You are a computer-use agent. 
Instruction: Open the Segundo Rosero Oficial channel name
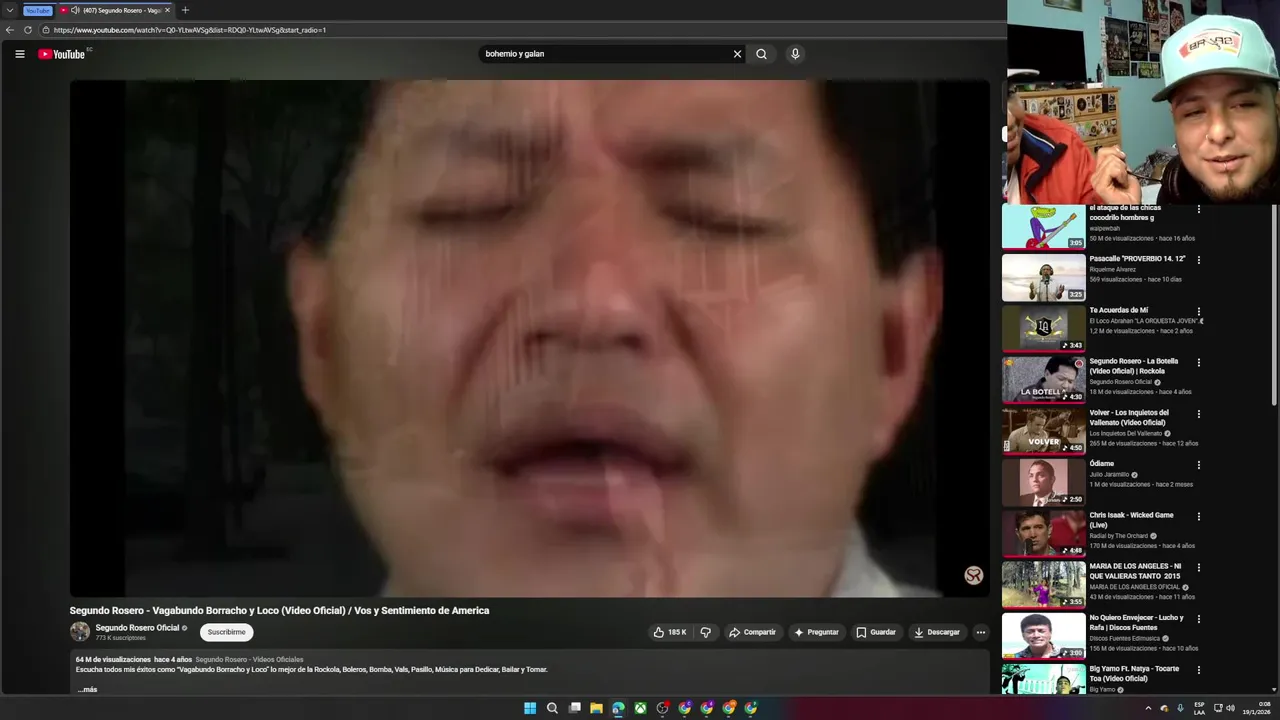[x=137, y=628]
